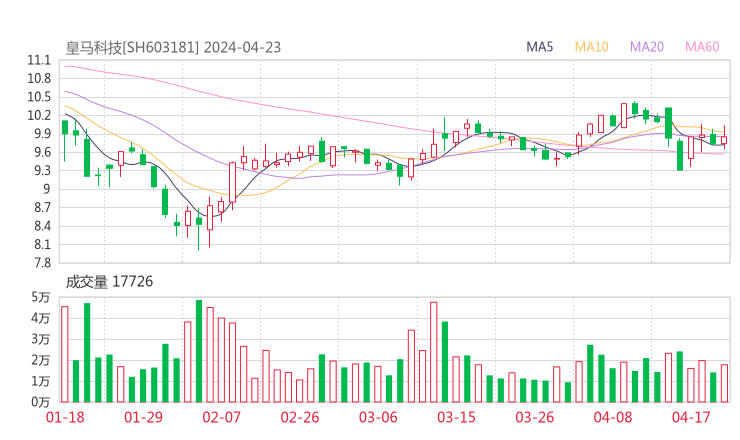Click the 02-26 x-axis date label
The image size is (740, 440).
[x=299, y=417]
